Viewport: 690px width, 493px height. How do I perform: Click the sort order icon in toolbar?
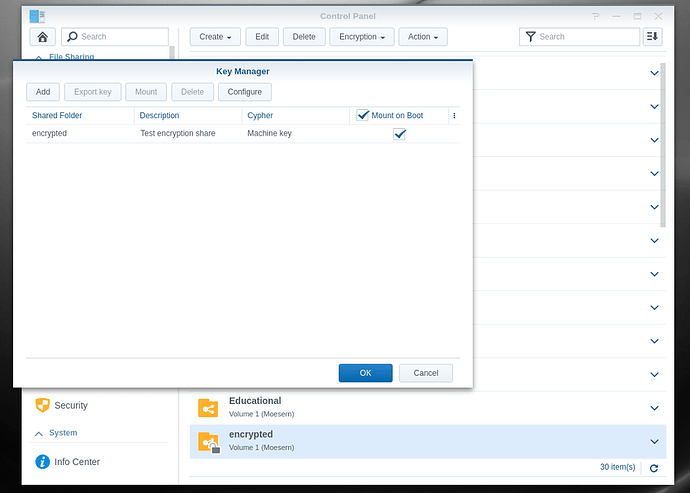652,37
